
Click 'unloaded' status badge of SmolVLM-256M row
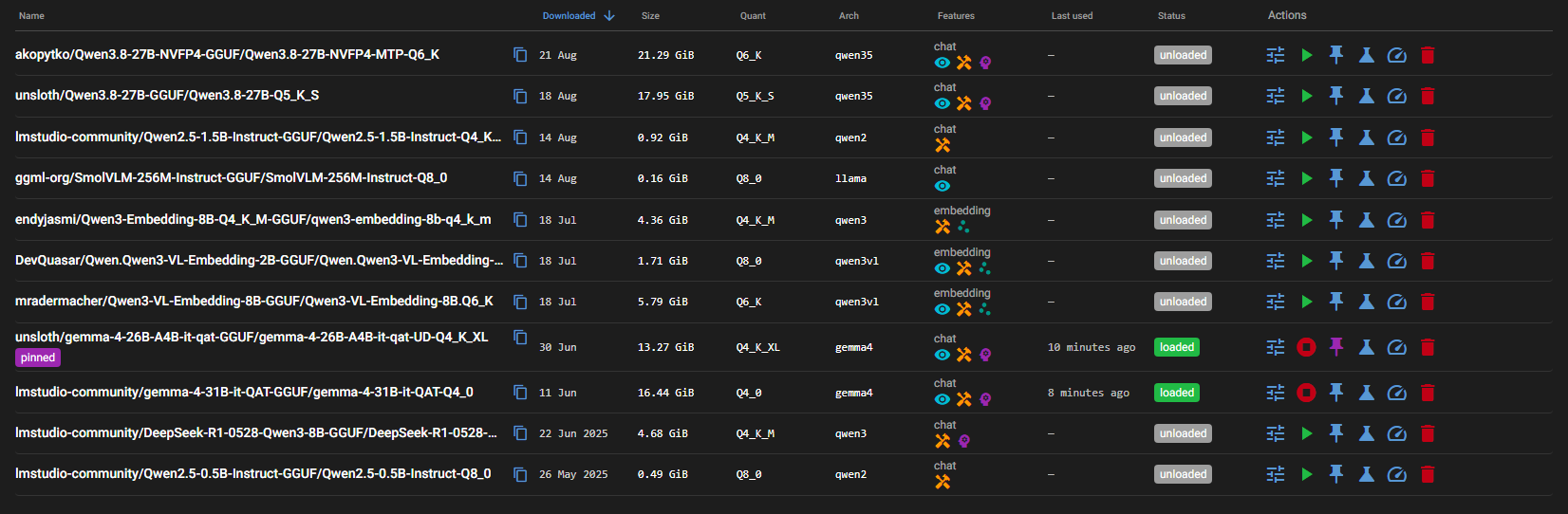pyautogui.click(x=1183, y=178)
